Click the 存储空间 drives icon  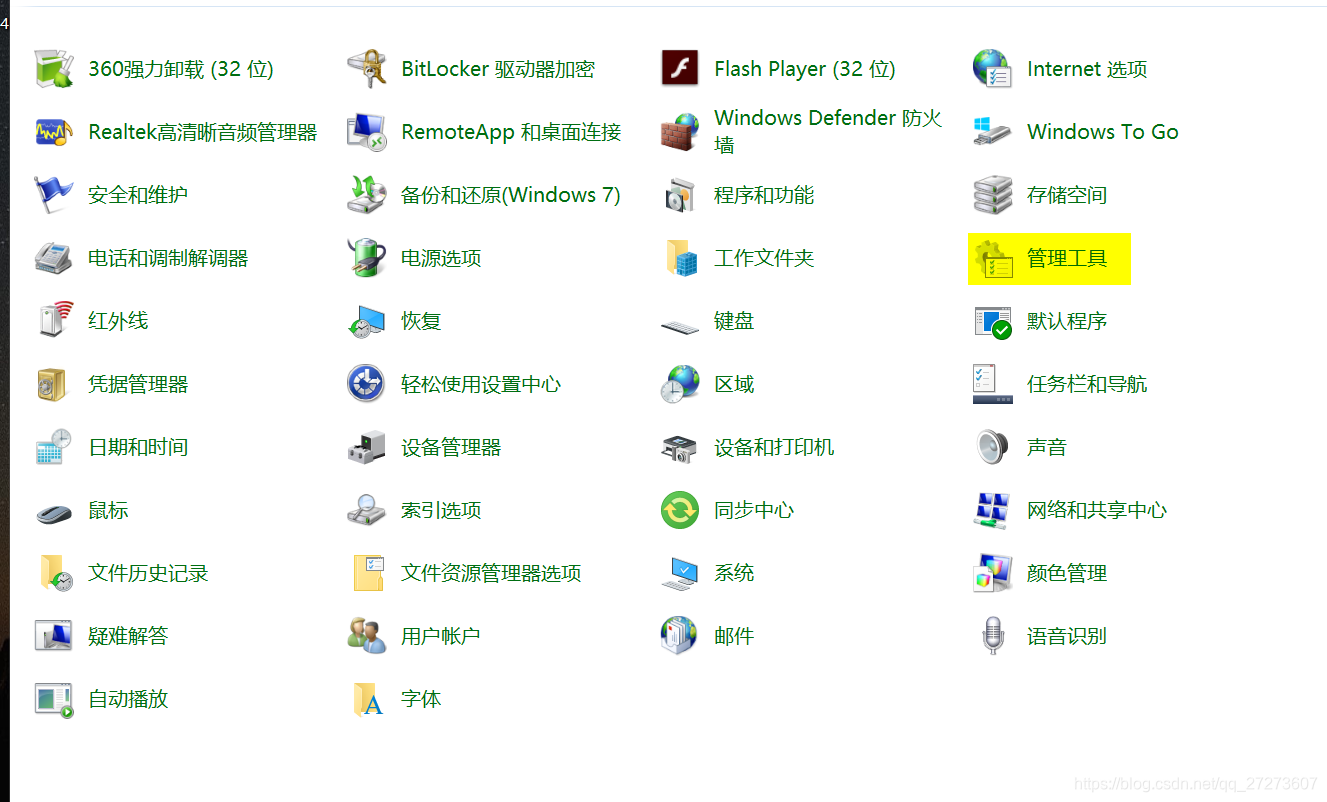click(x=993, y=195)
